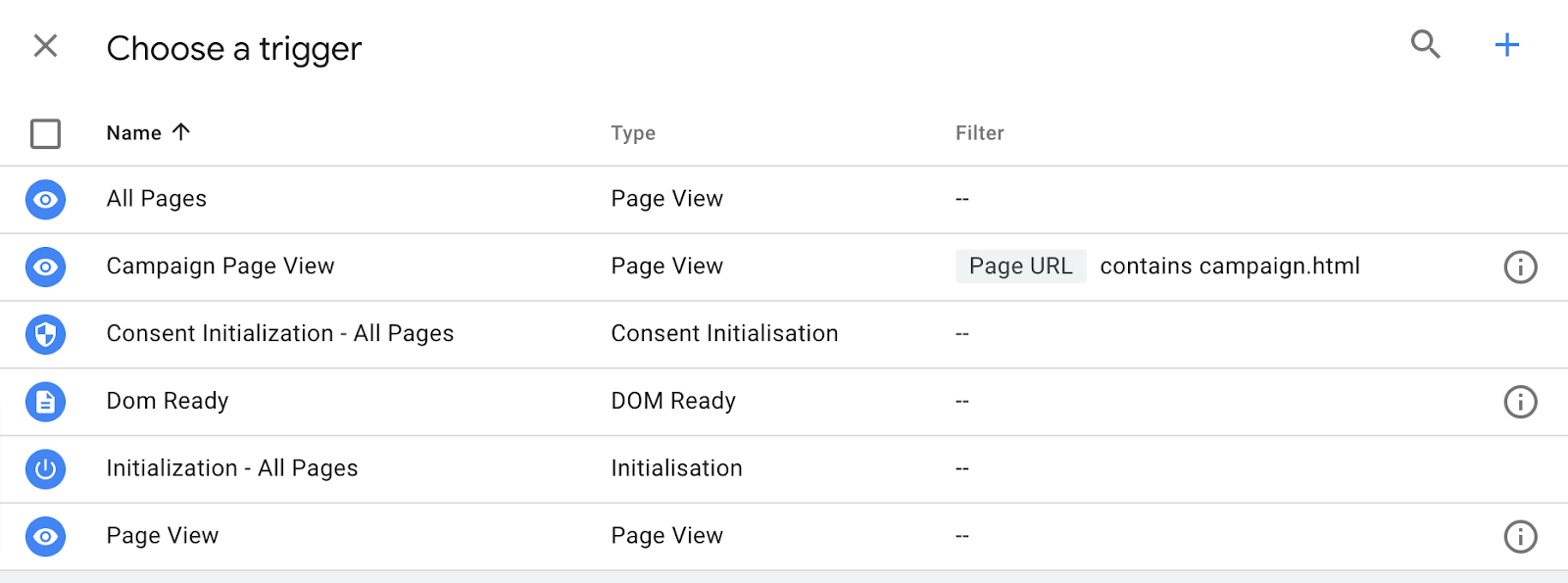Sort triggers by the Name column arrow
This screenshot has width=1568, height=583.
click(x=181, y=132)
